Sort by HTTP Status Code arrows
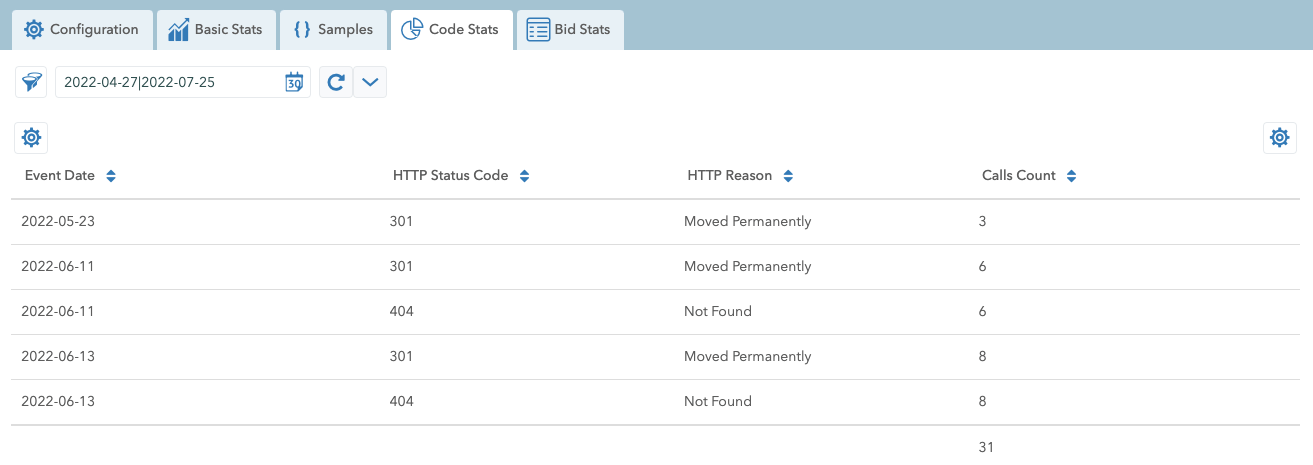This screenshot has width=1313, height=465. point(524,176)
